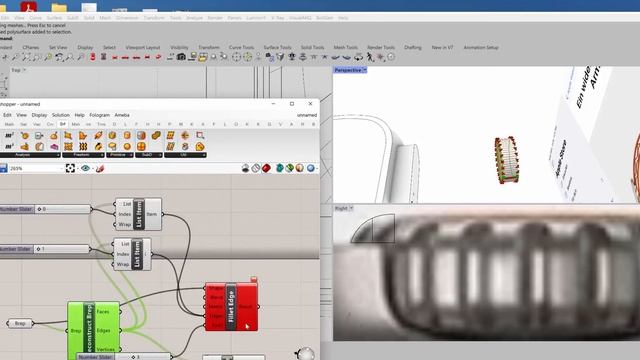Click the arrow flip icon in Util panel
This screenshot has width=640, height=360.
coord(185,136)
